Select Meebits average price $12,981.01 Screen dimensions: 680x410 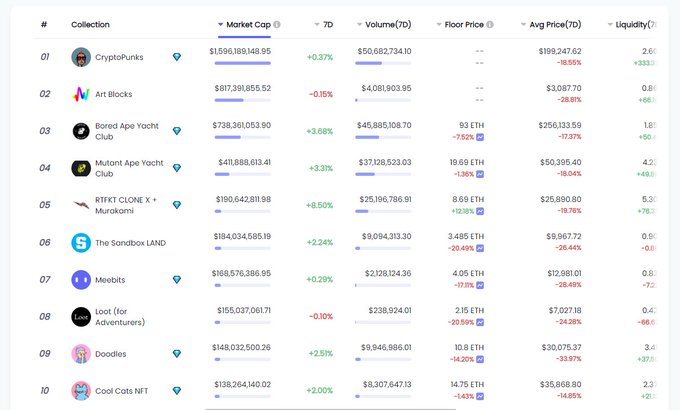564,273
